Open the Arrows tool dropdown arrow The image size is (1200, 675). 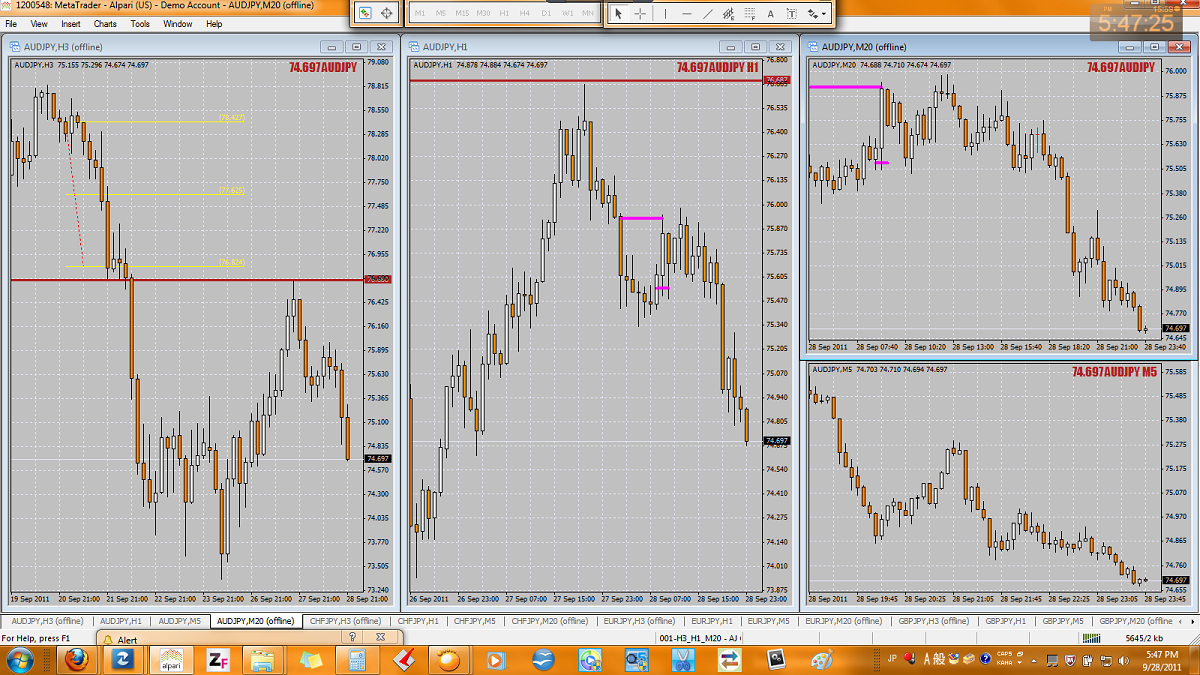click(x=825, y=15)
